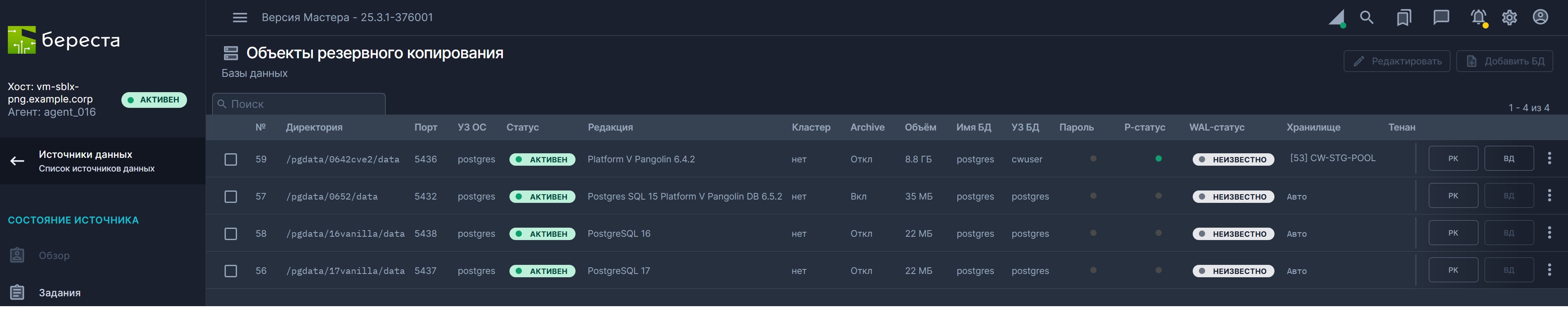The image size is (1568, 326).
Task: Open three-dot menu for PostgreSQL 17 row
Action: tap(1549, 270)
